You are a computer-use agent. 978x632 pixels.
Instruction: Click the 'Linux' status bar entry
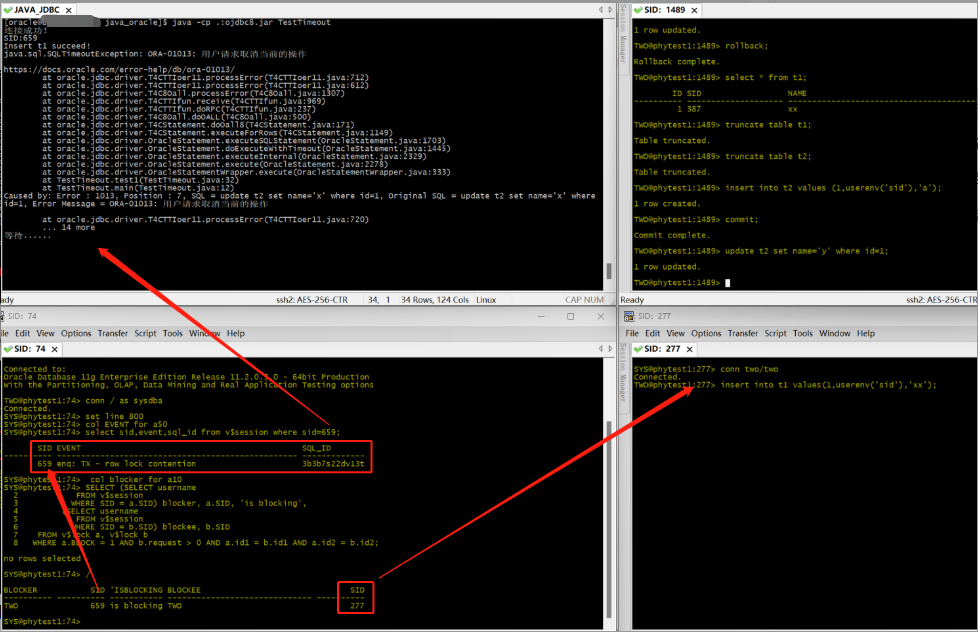click(x=486, y=299)
